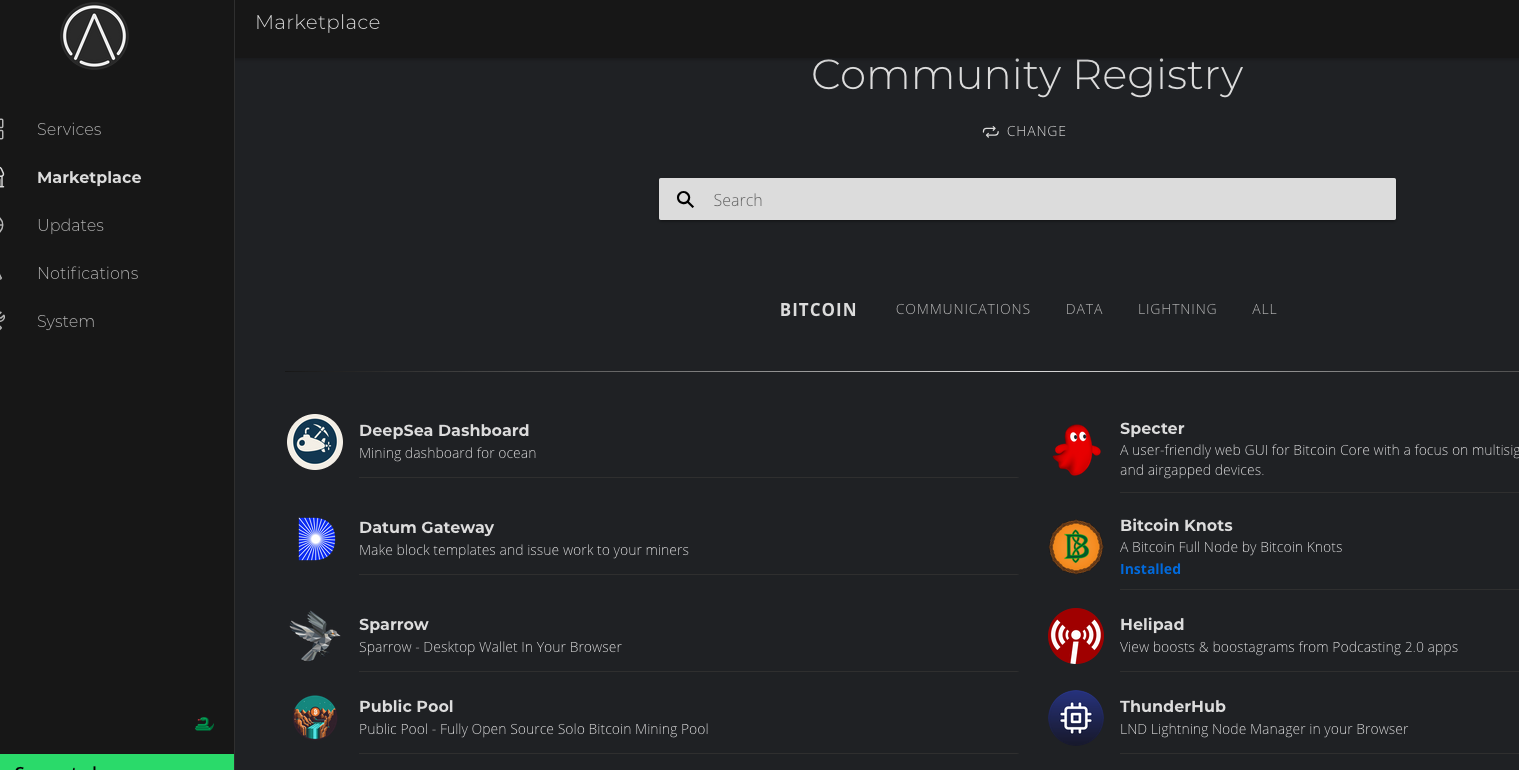1519x770 pixels.
Task: Click the Services sidebar icon
Action: pos(2,129)
